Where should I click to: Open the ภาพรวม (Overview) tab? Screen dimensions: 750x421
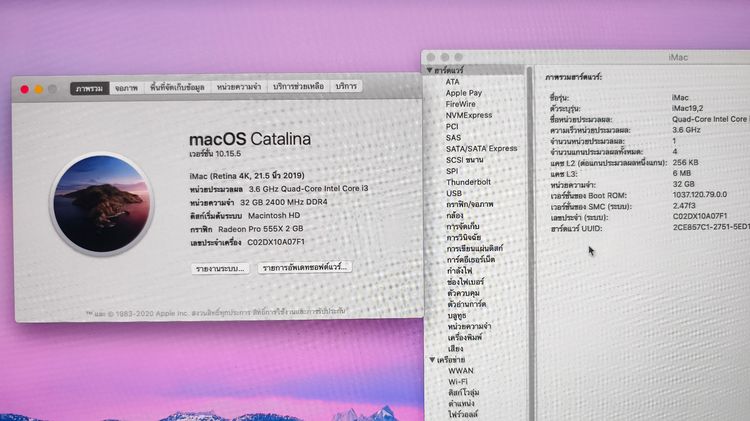[89, 88]
